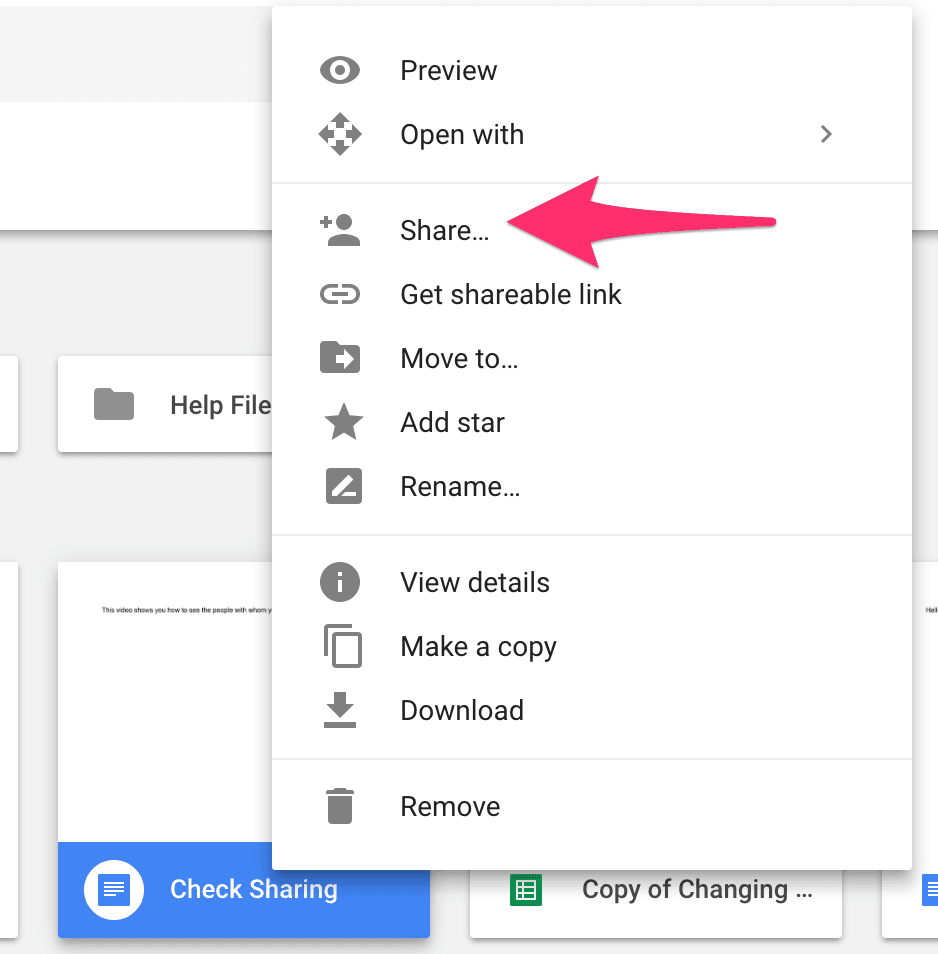Click the Move to folder icon
The height and width of the screenshot is (954, 938).
point(340,357)
